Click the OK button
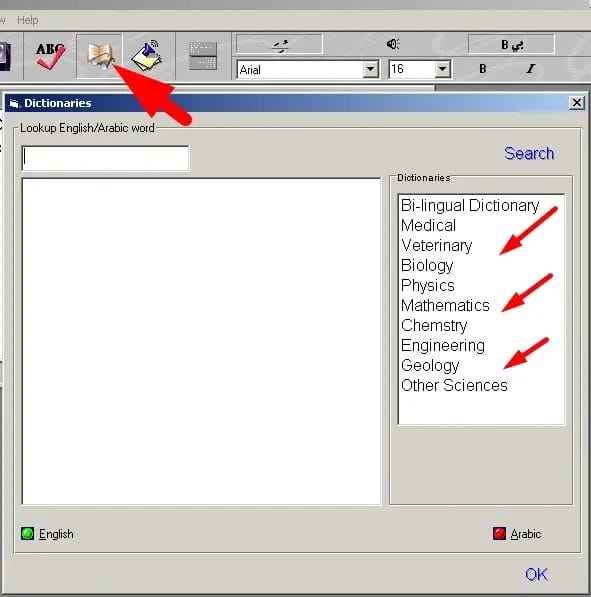 (536, 574)
